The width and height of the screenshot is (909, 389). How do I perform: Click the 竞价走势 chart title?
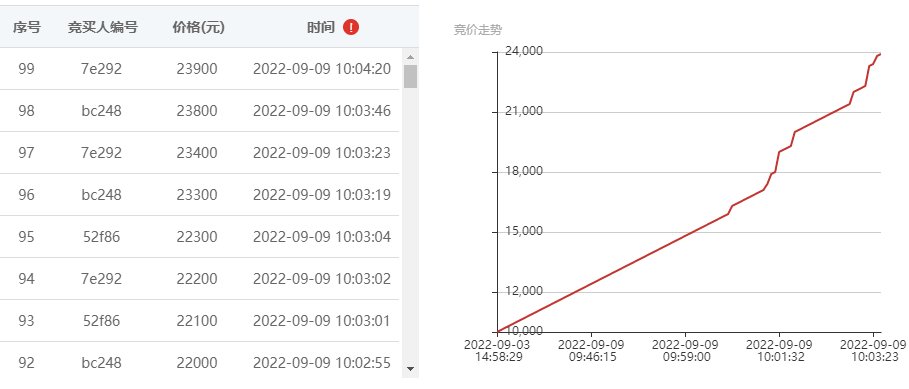click(477, 31)
